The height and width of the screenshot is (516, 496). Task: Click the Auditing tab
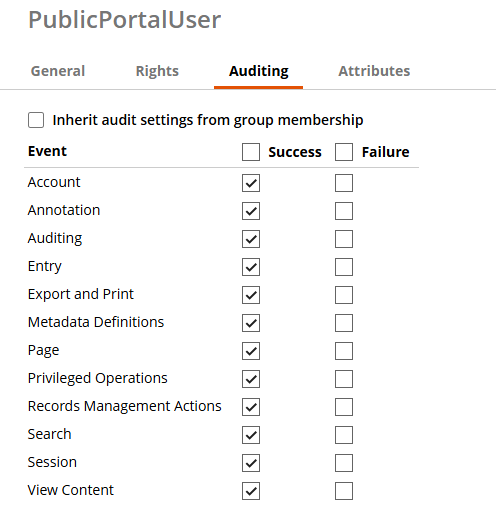259,71
